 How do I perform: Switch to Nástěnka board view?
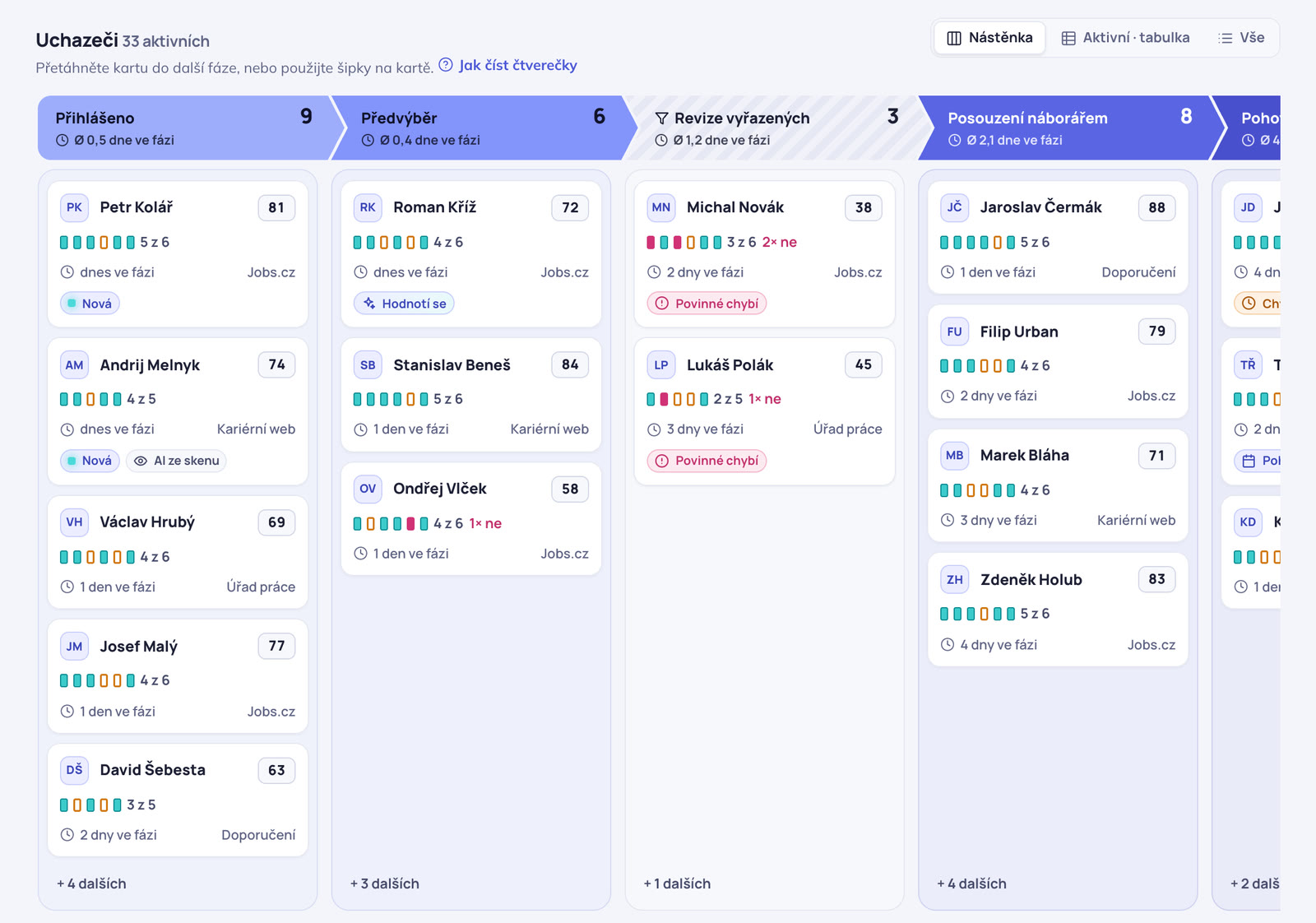(989, 38)
